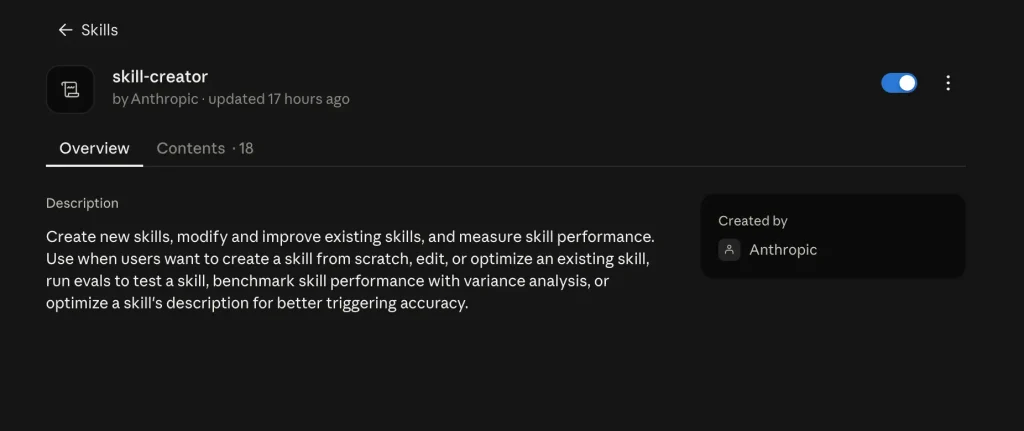
Task: Click the 'Created by' label
Action: pos(752,221)
